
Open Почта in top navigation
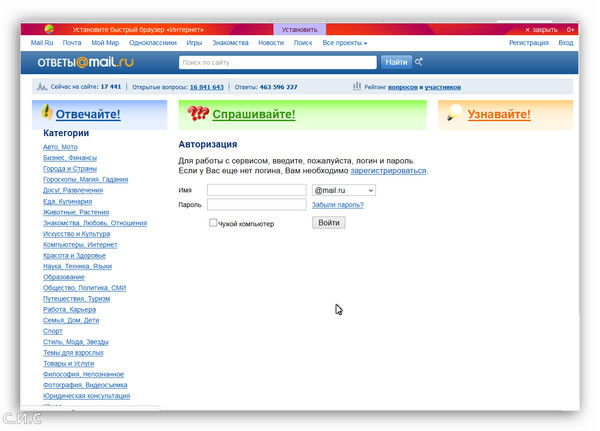tap(72, 43)
